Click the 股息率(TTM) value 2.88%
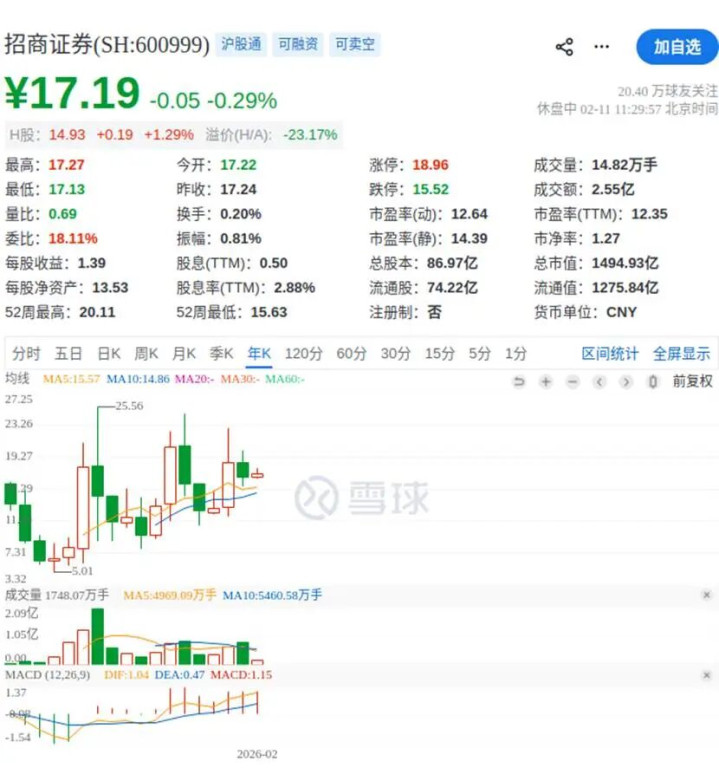 click(294, 288)
